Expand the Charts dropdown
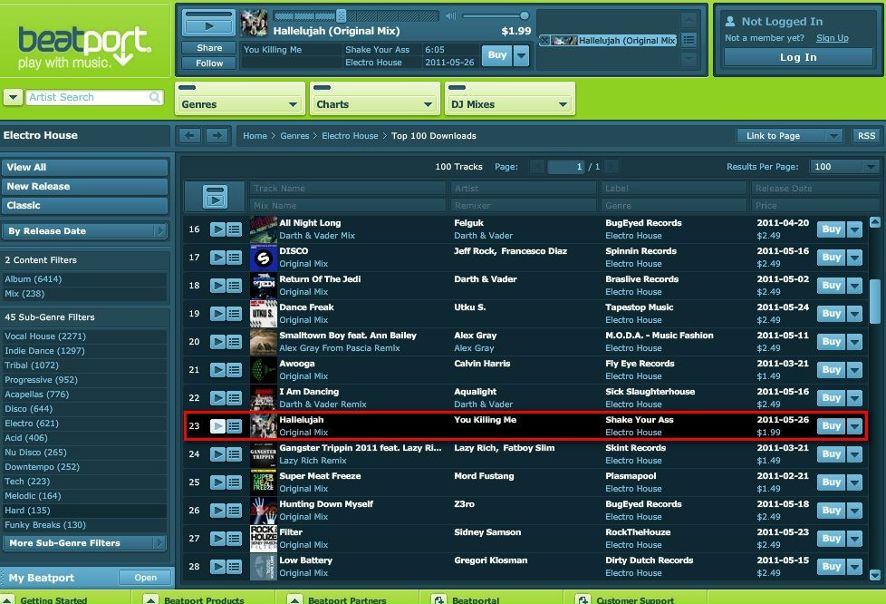886x604 pixels. [373, 104]
